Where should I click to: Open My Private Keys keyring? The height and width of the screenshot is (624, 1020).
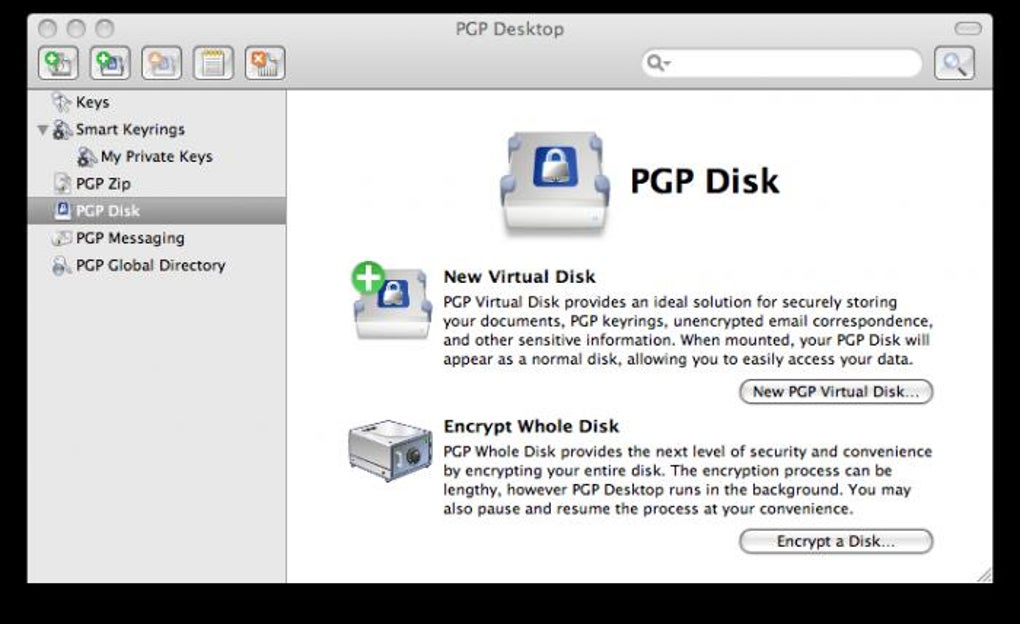tap(156, 157)
